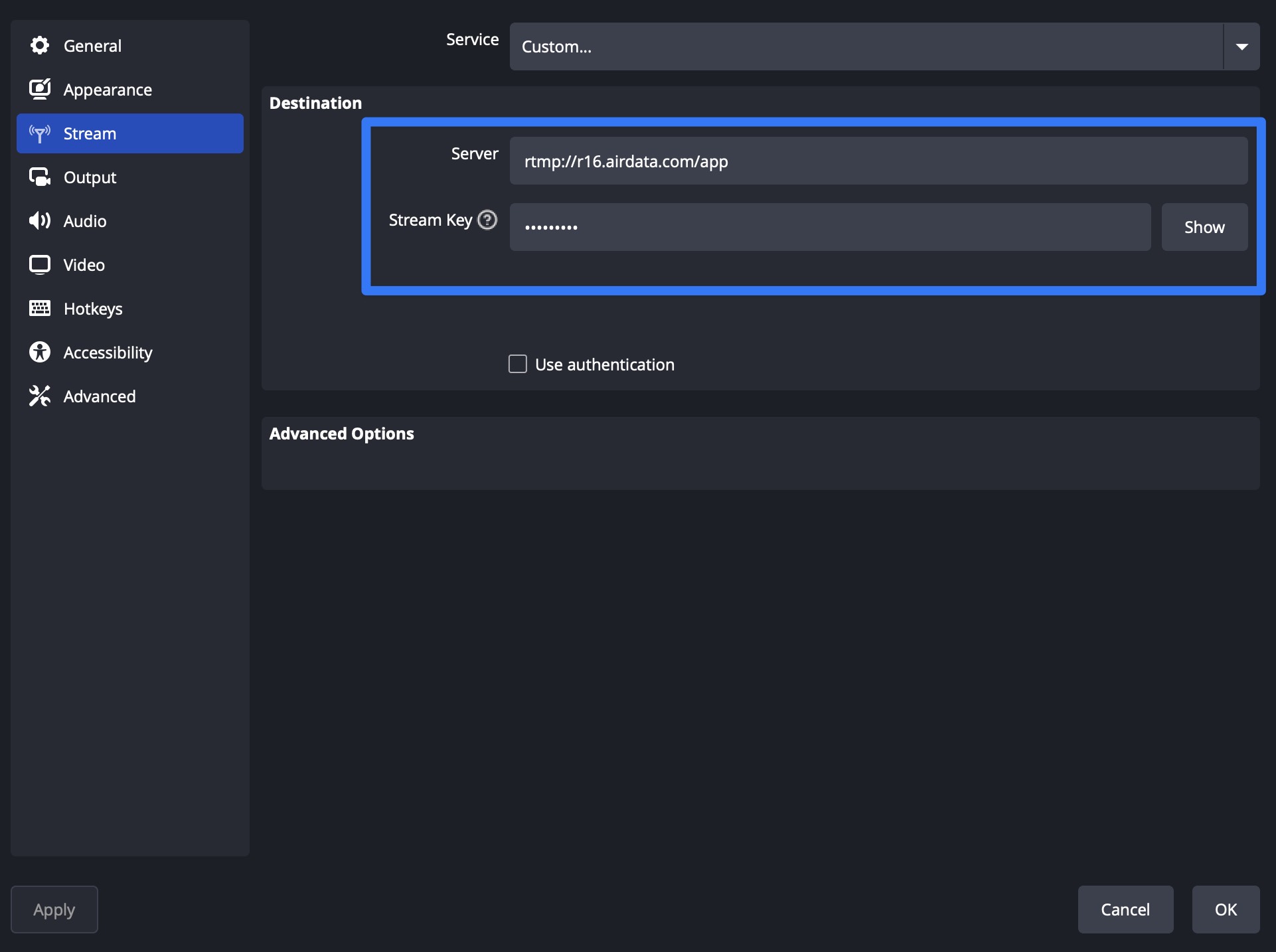Focus the Stream Key password field
This screenshot has height=952, width=1276.
pos(830,227)
